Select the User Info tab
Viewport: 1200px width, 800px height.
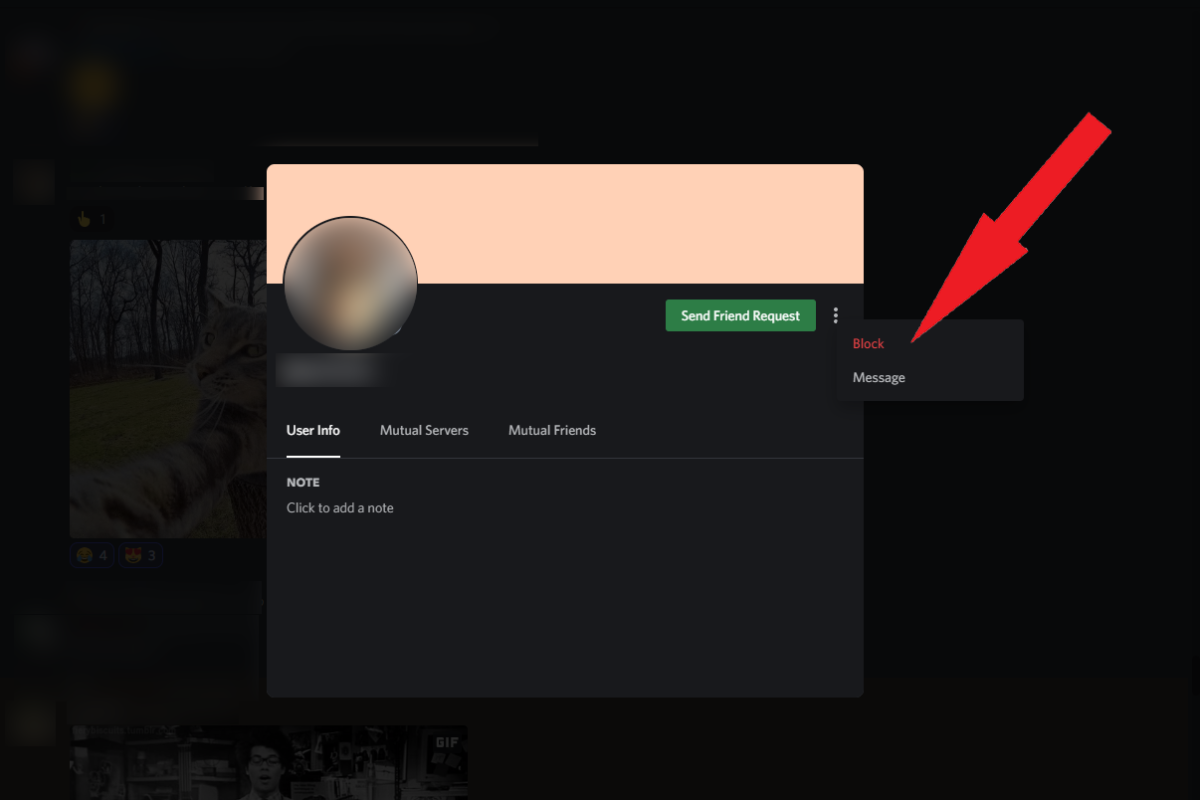pos(312,430)
